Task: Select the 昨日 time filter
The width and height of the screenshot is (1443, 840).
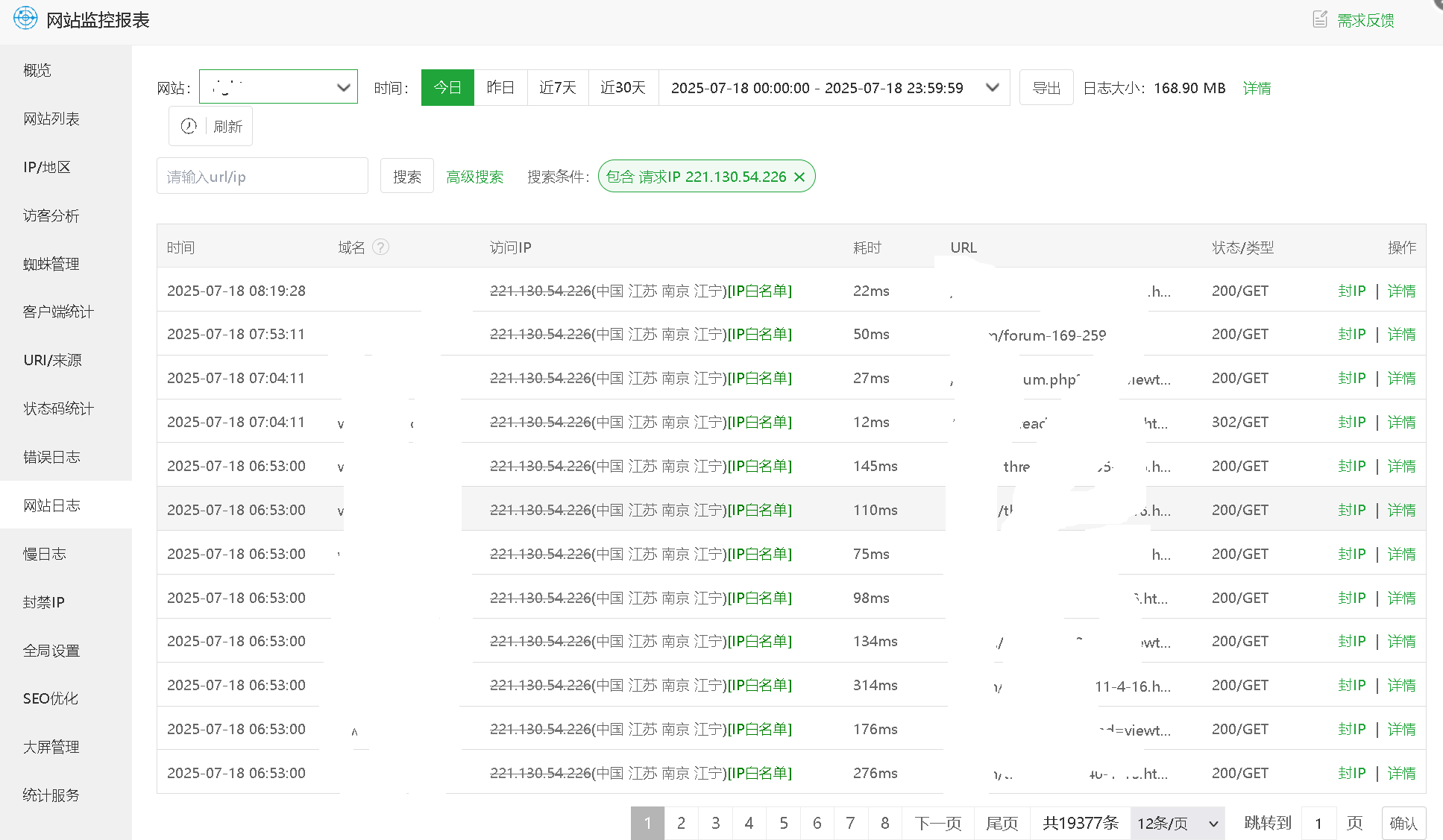Action: tap(500, 88)
